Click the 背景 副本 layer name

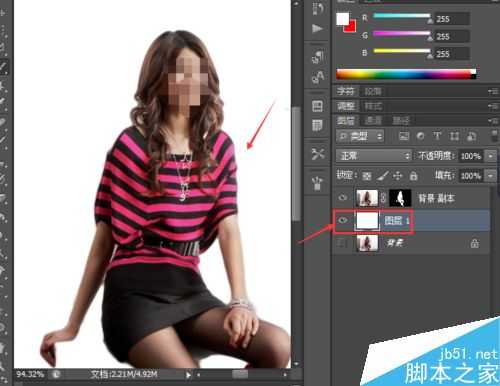point(436,198)
